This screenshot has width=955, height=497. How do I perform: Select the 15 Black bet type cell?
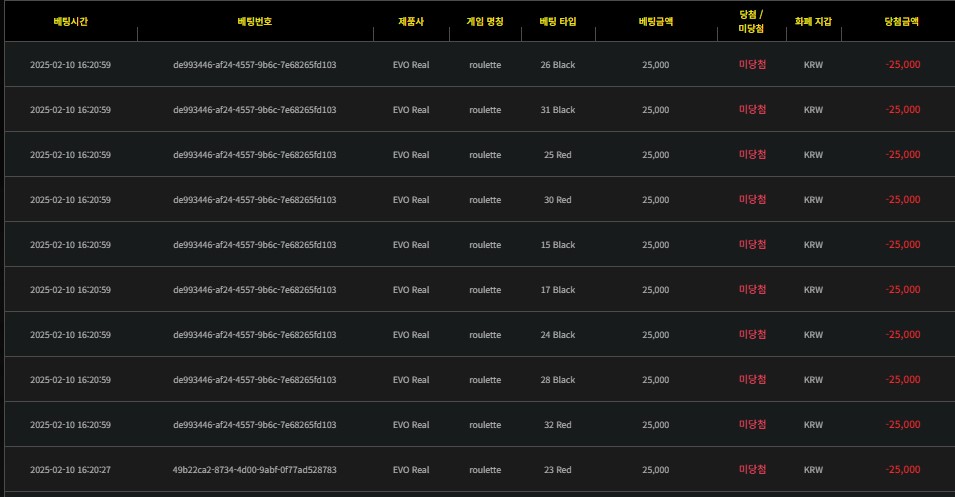click(558, 245)
